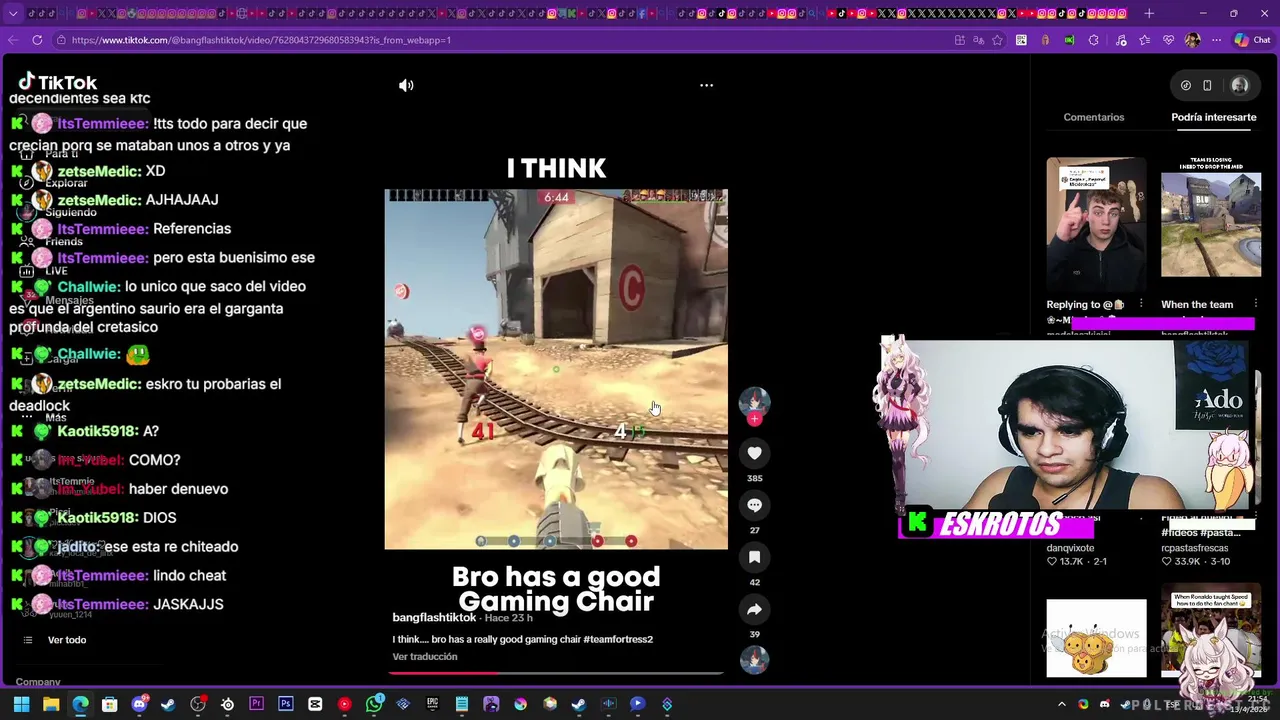Click the #teamfortress2 hashtag
Viewport: 1280px width, 720px height.
pos(618,639)
